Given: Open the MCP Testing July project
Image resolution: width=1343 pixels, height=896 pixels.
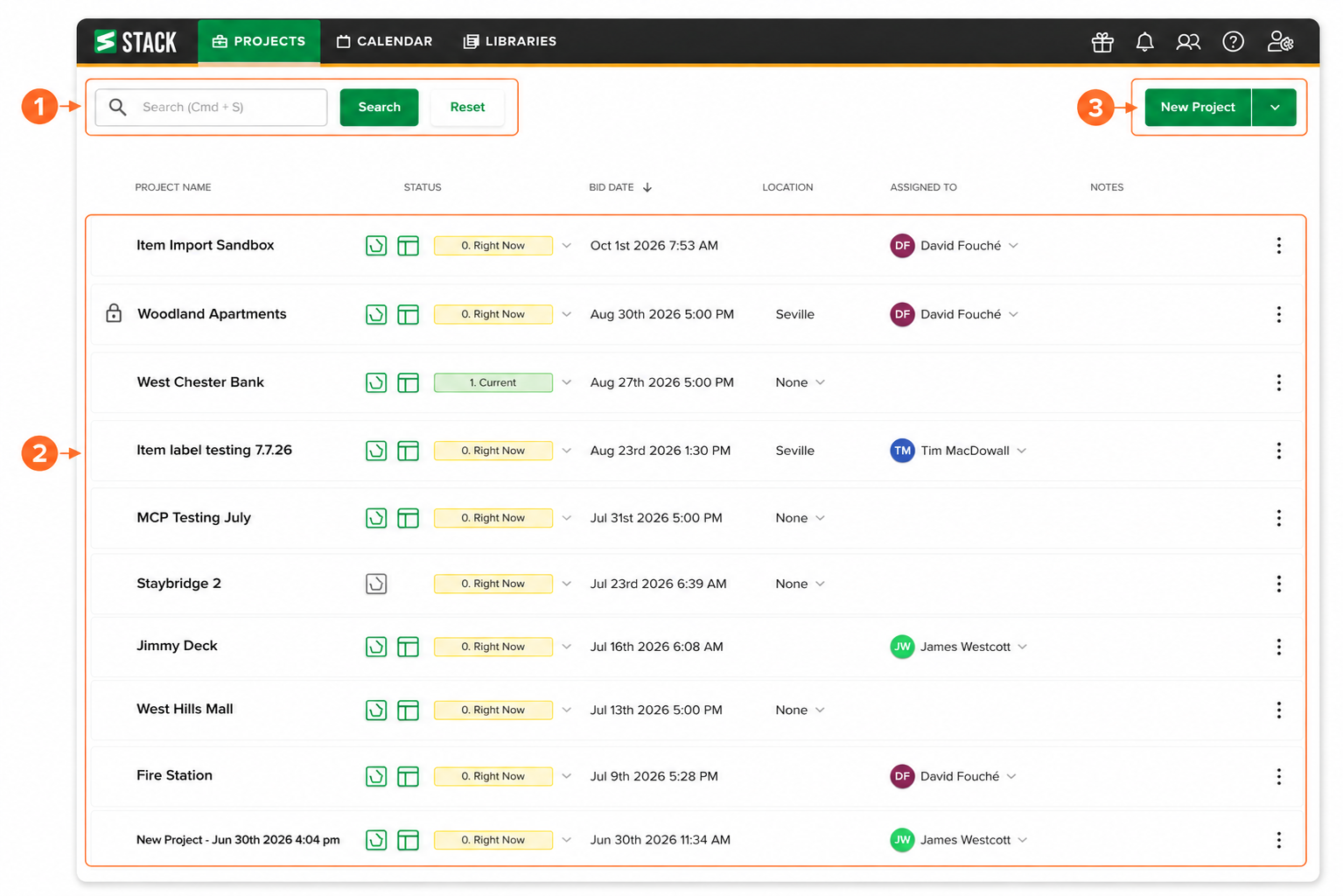Looking at the screenshot, I should [x=193, y=518].
